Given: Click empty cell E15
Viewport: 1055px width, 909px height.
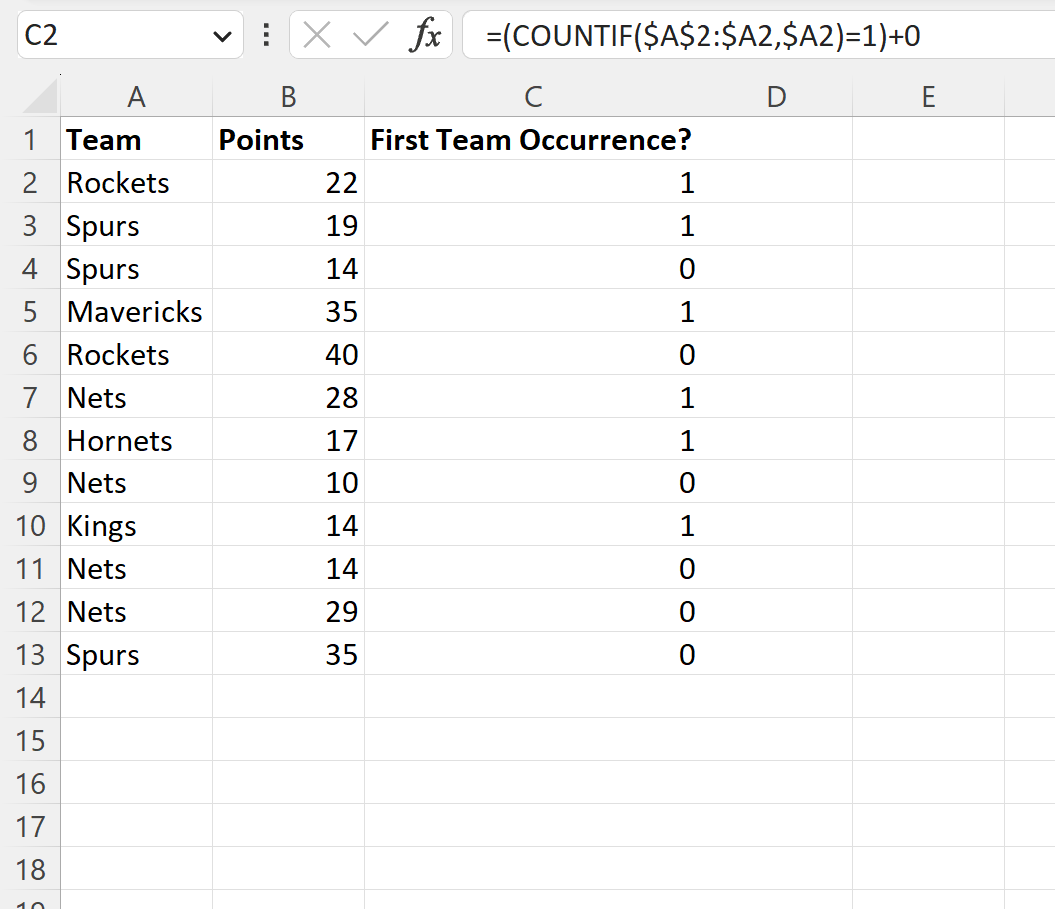Looking at the screenshot, I should (x=928, y=740).
